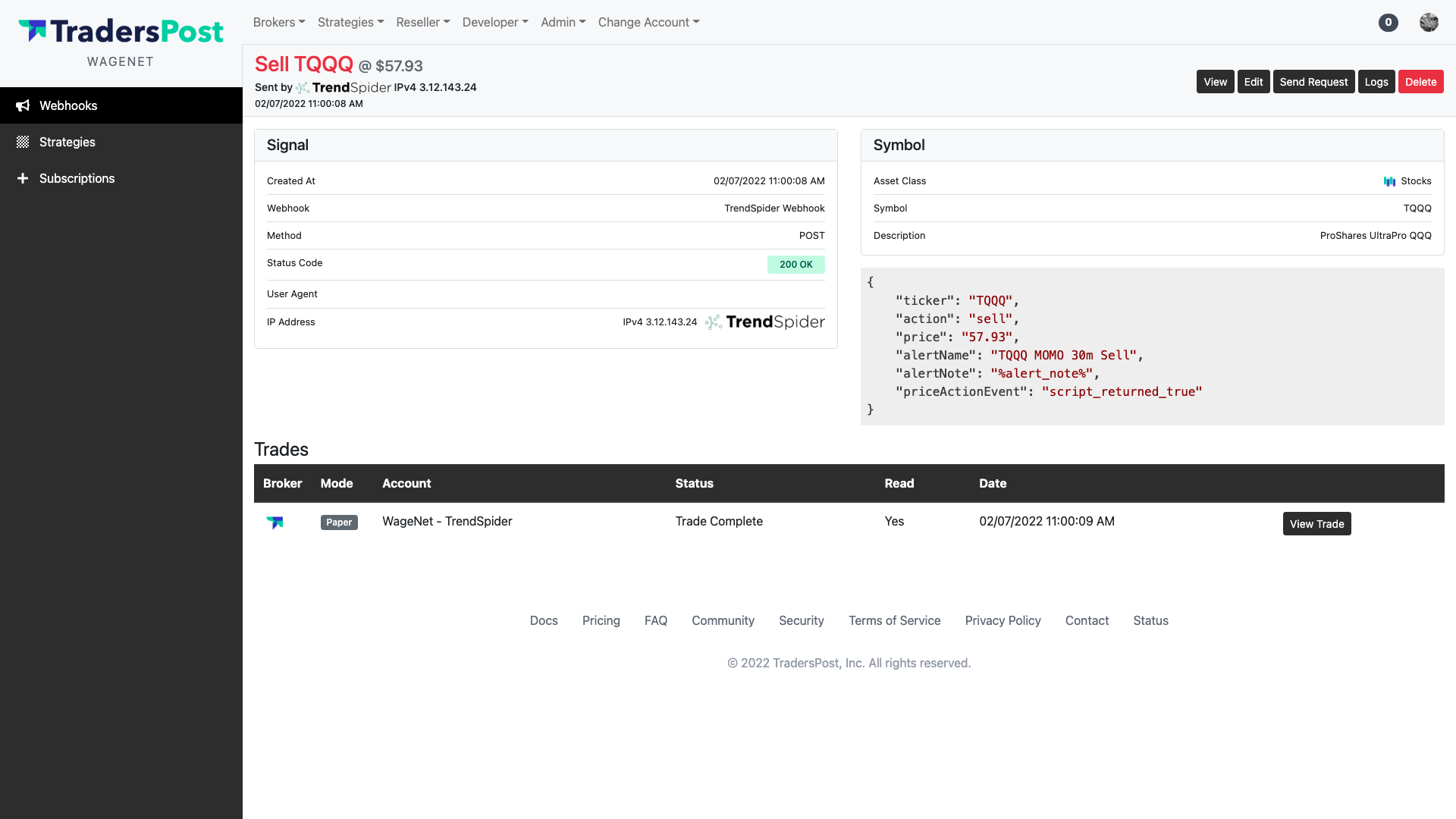The image size is (1456, 819).
Task: Open the Webhooks megaphone icon
Action: click(x=23, y=105)
